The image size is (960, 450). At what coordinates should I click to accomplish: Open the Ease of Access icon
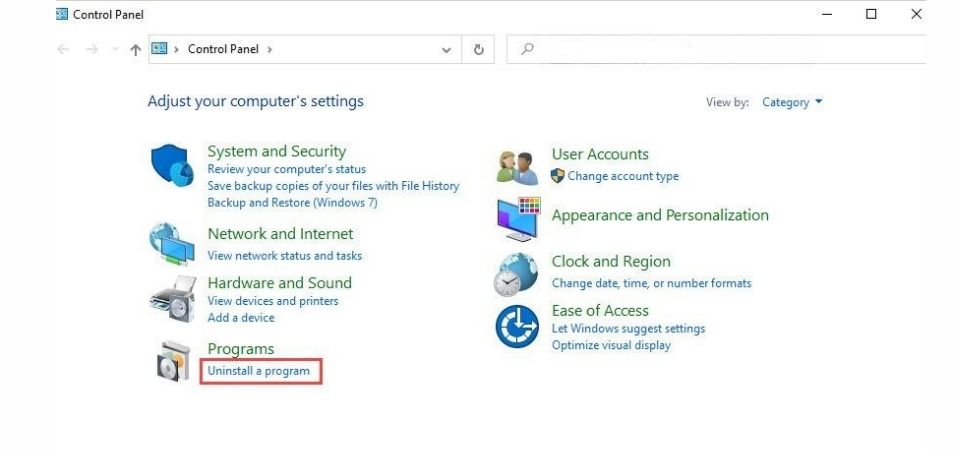coord(517,326)
